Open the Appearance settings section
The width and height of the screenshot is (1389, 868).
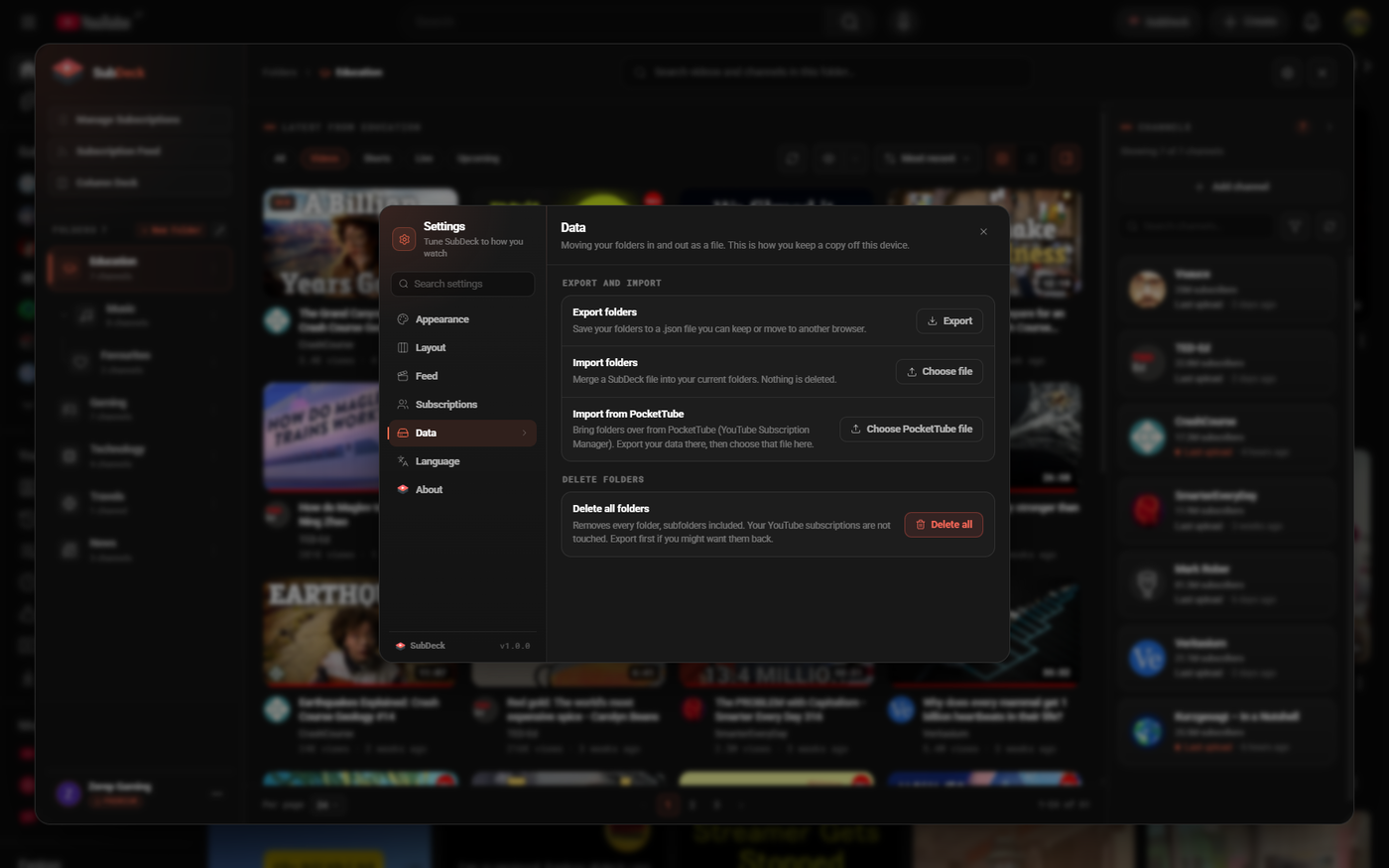(x=462, y=319)
